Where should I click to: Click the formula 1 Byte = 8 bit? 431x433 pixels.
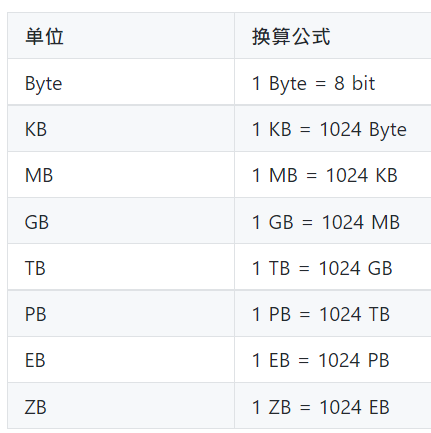[313, 84]
